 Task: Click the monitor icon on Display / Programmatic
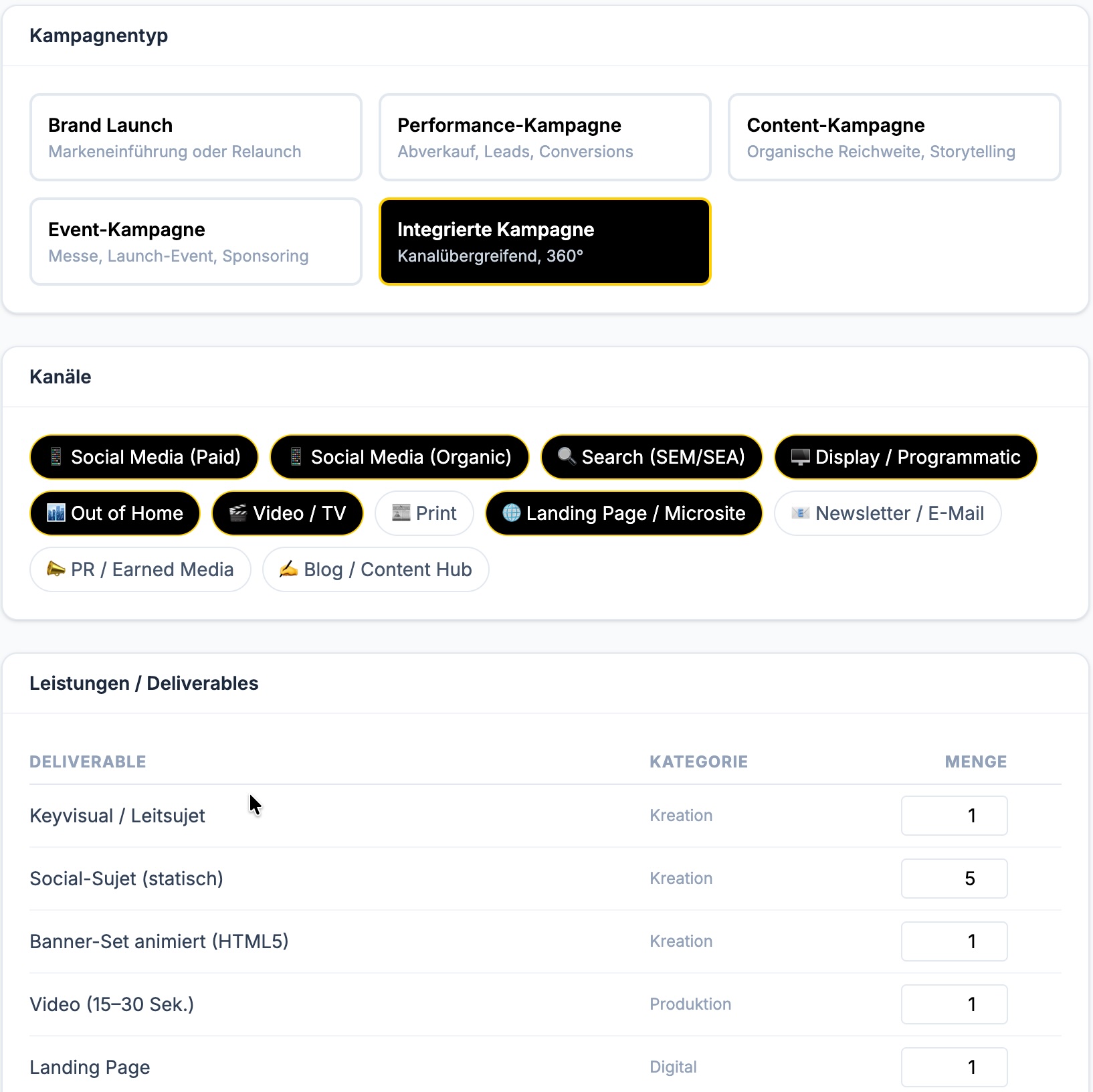pyautogui.click(x=800, y=457)
